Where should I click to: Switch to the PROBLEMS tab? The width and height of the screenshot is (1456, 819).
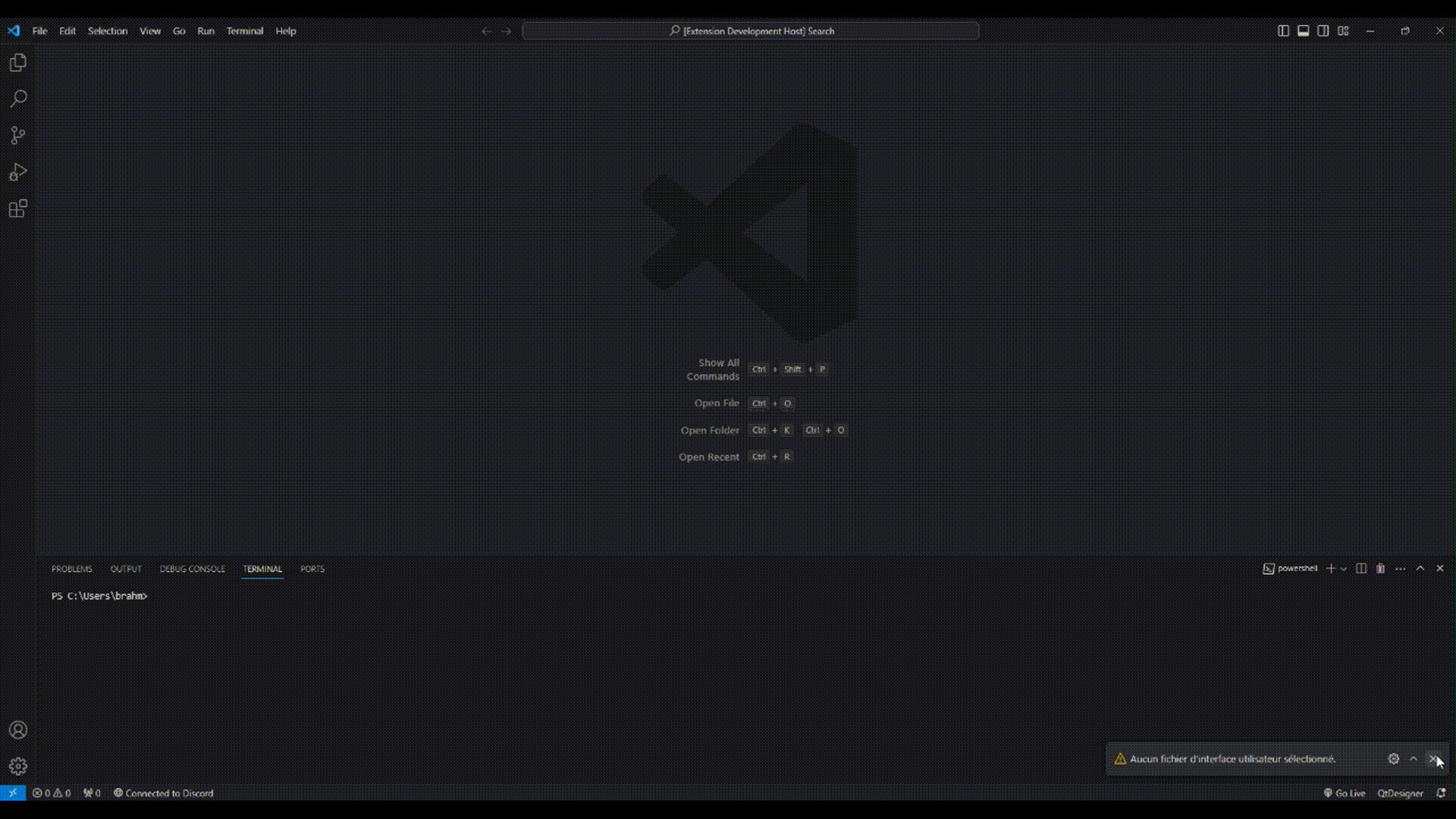point(71,569)
